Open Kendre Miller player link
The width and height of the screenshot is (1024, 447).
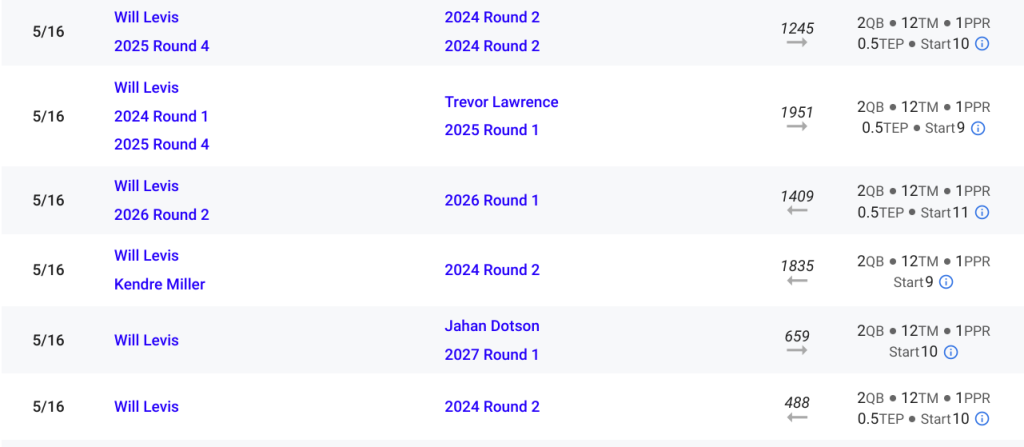[x=159, y=284]
